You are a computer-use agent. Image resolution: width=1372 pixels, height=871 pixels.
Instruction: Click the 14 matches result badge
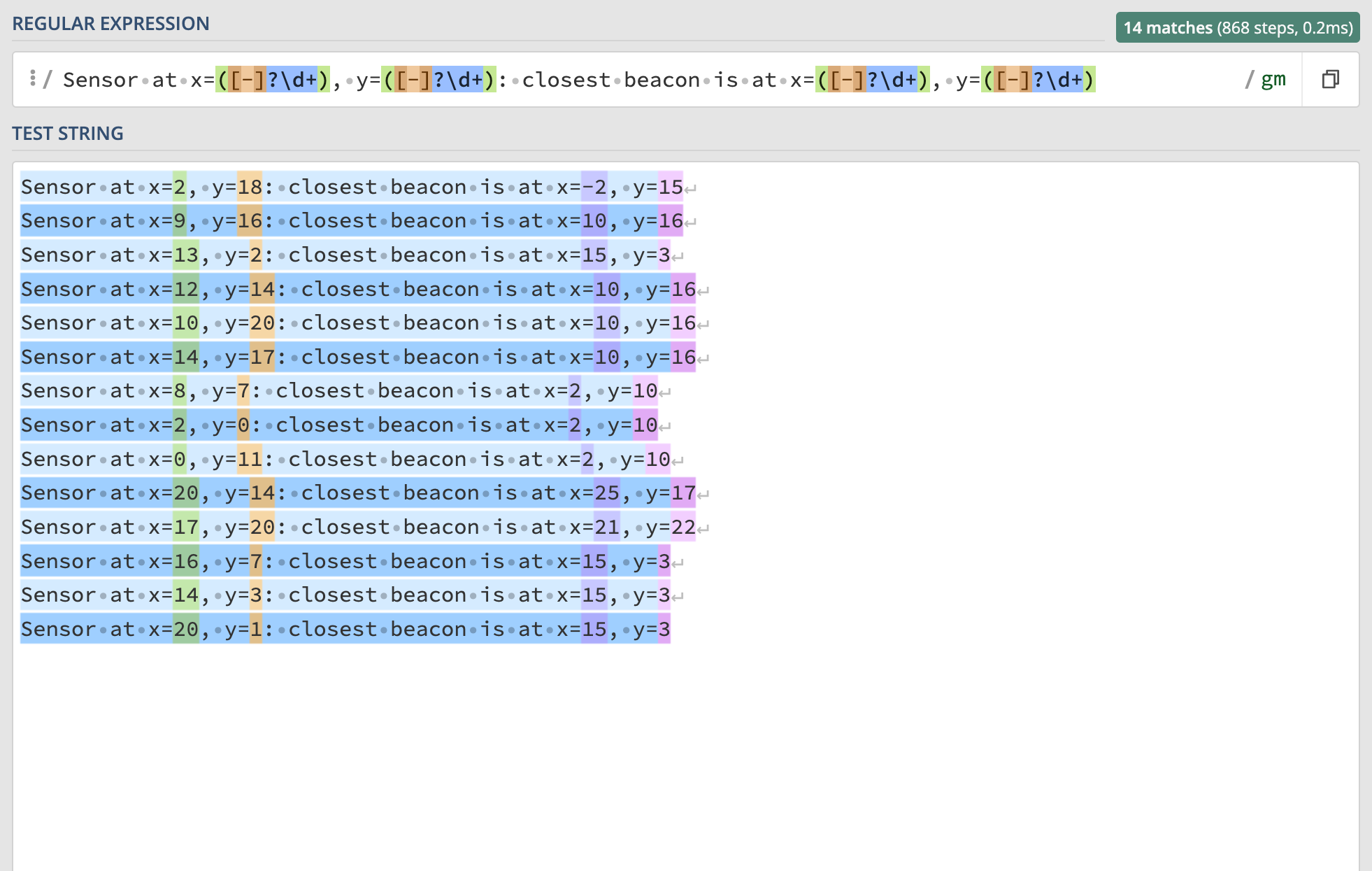click(1237, 28)
